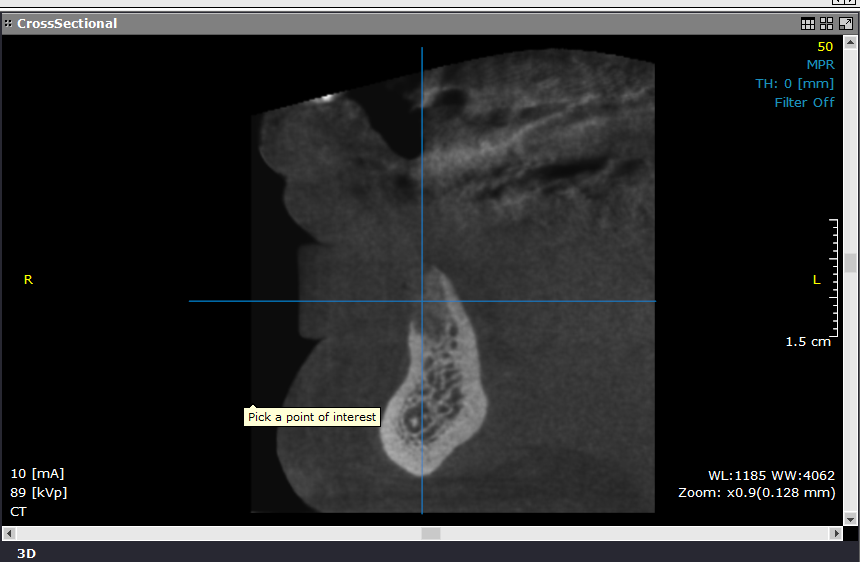Image resolution: width=860 pixels, height=562 pixels.
Task: Click the vertical scrollbar up arrow
Action: (x=850, y=42)
